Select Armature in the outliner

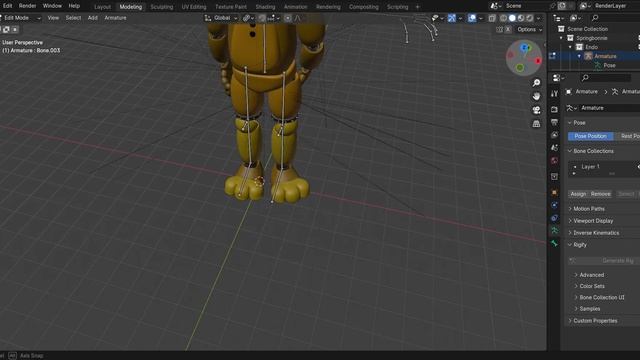[x=605, y=56]
